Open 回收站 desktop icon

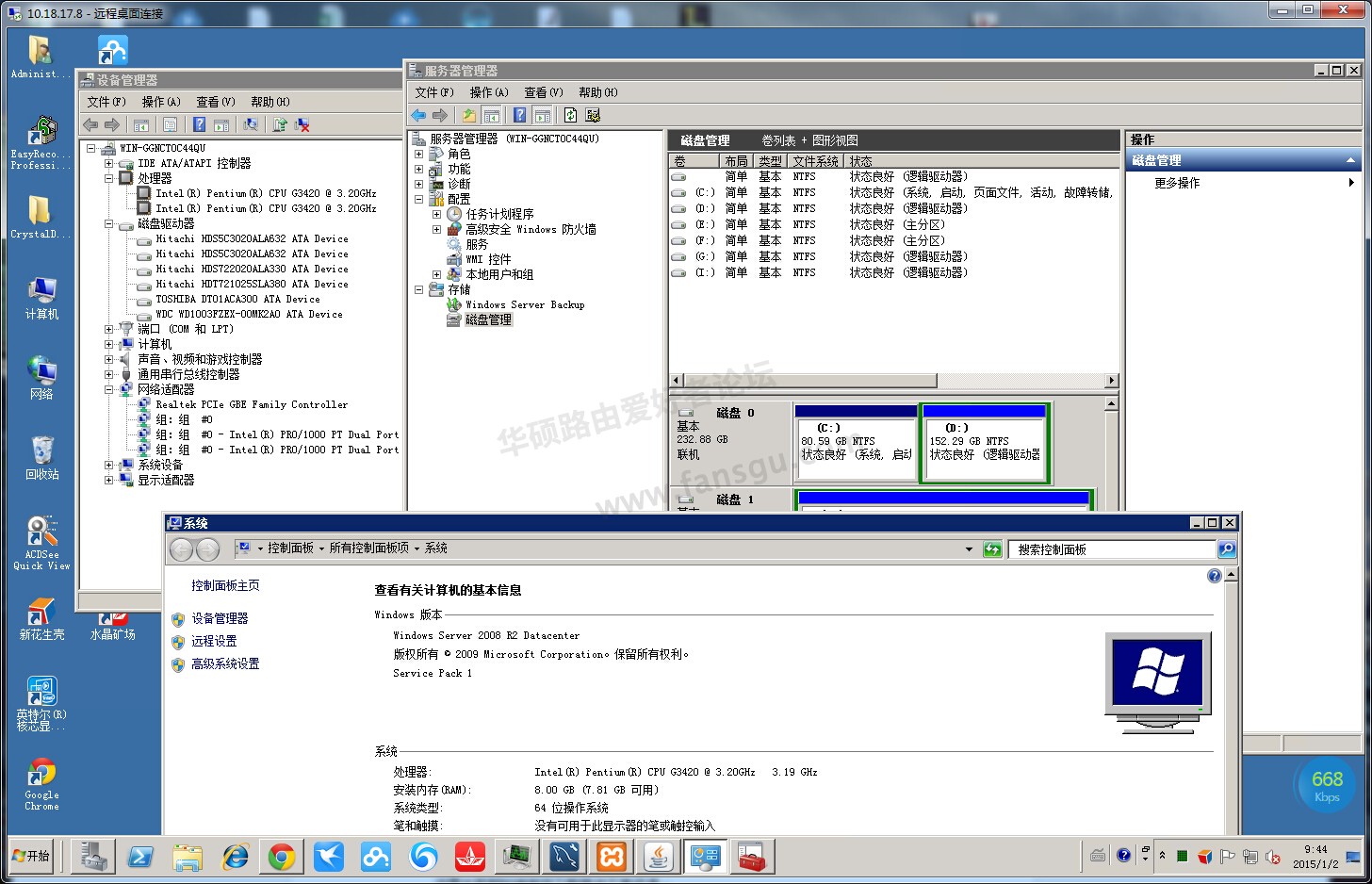coord(41,457)
